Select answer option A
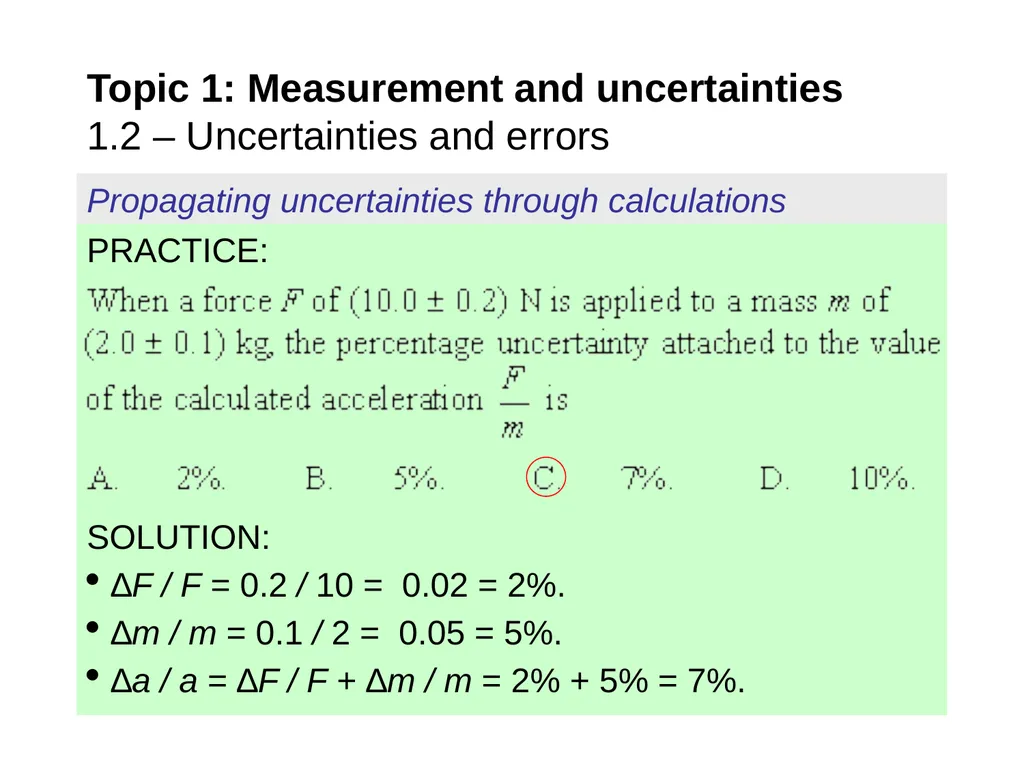 point(103,478)
